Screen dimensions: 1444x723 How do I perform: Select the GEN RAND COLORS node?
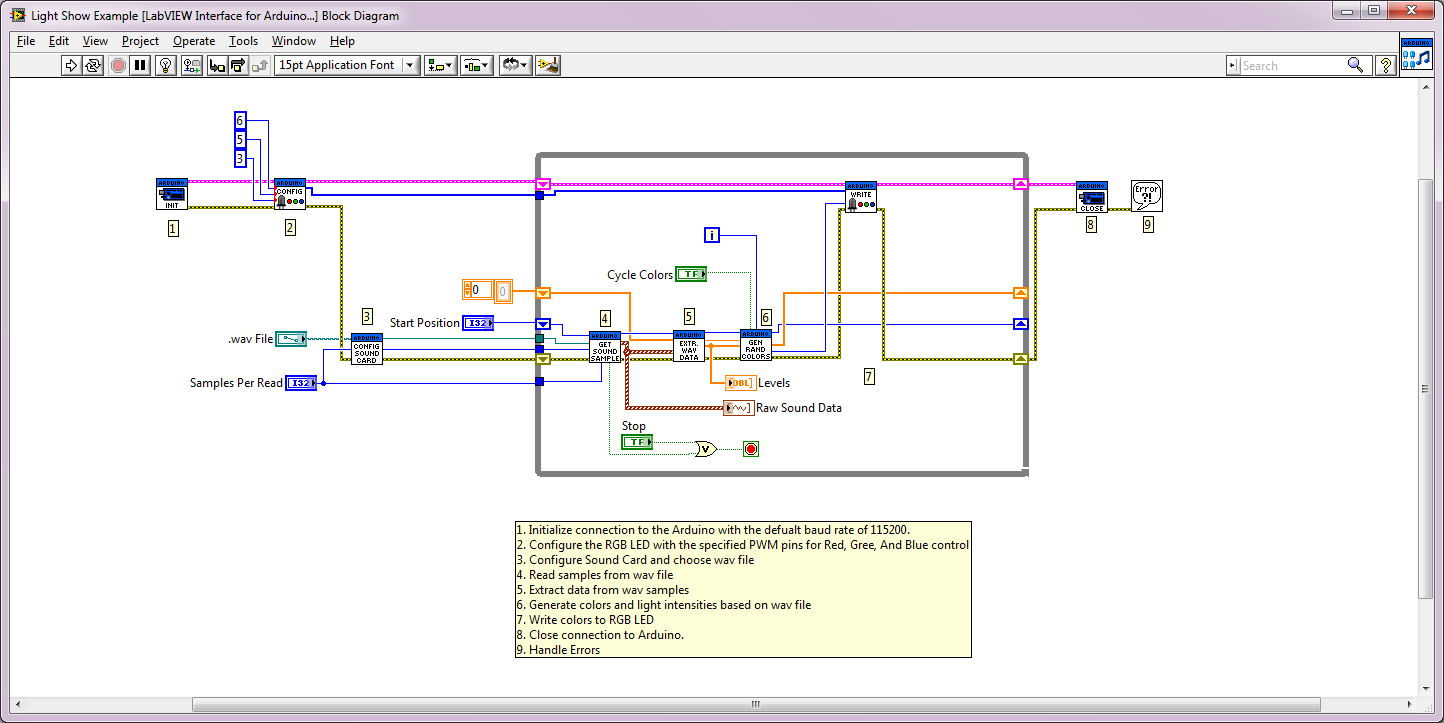point(756,345)
